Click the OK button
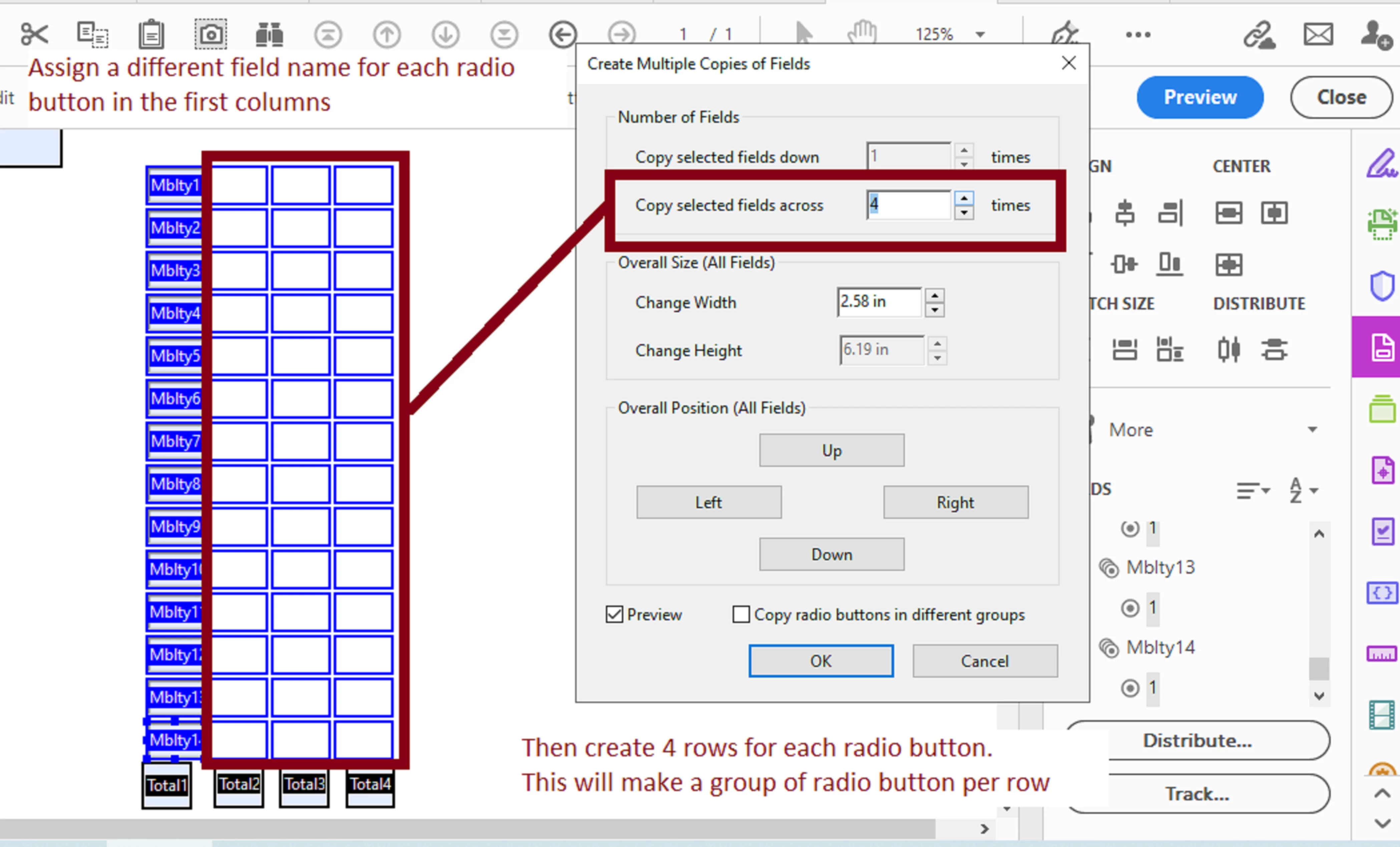1400x847 pixels. (x=820, y=661)
